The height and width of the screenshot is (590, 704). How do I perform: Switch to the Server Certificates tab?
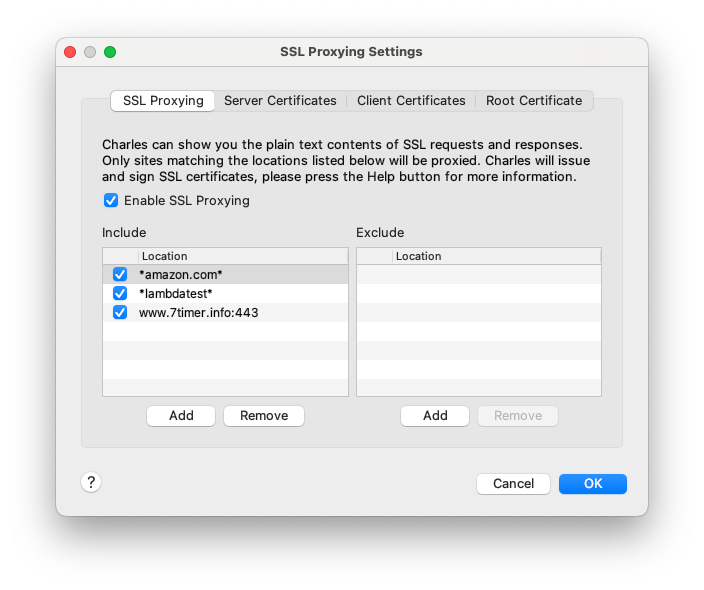[x=280, y=101]
